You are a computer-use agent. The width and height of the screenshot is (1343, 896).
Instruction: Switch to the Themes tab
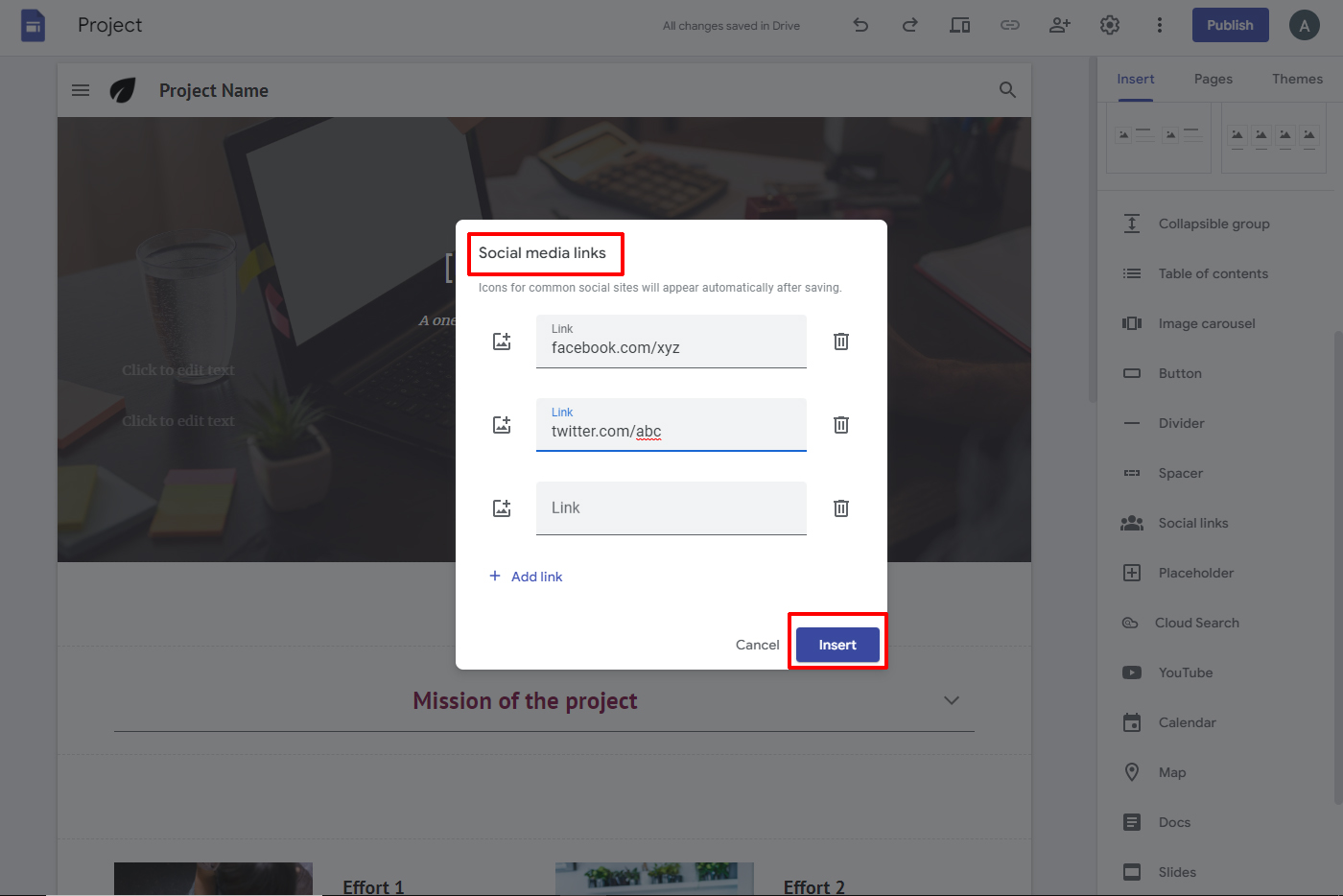pyautogui.click(x=1297, y=79)
